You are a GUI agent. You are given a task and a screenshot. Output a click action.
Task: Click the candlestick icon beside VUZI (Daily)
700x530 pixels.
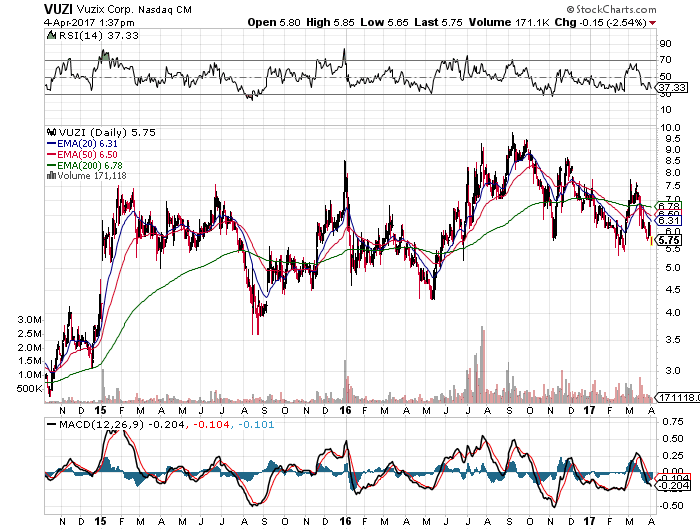click(51, 133)
